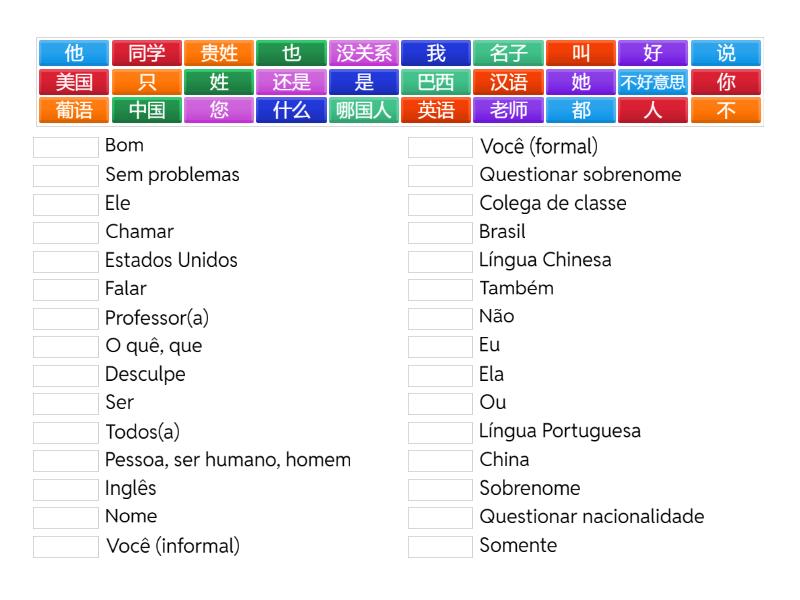This screenshot has height=600, width=800.
Task: Click the orange 葡语 tile
Action: coord(74,110)
